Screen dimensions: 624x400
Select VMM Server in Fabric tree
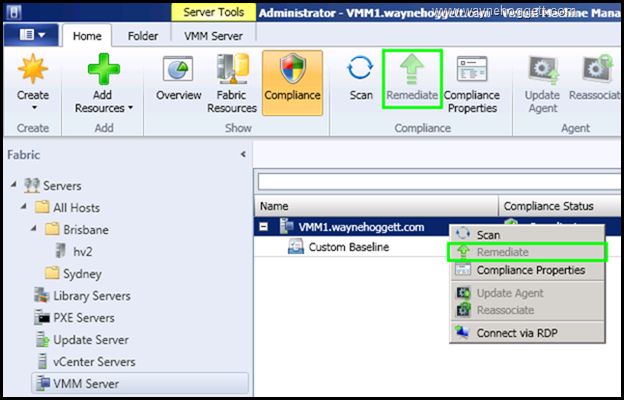point(140,384)
